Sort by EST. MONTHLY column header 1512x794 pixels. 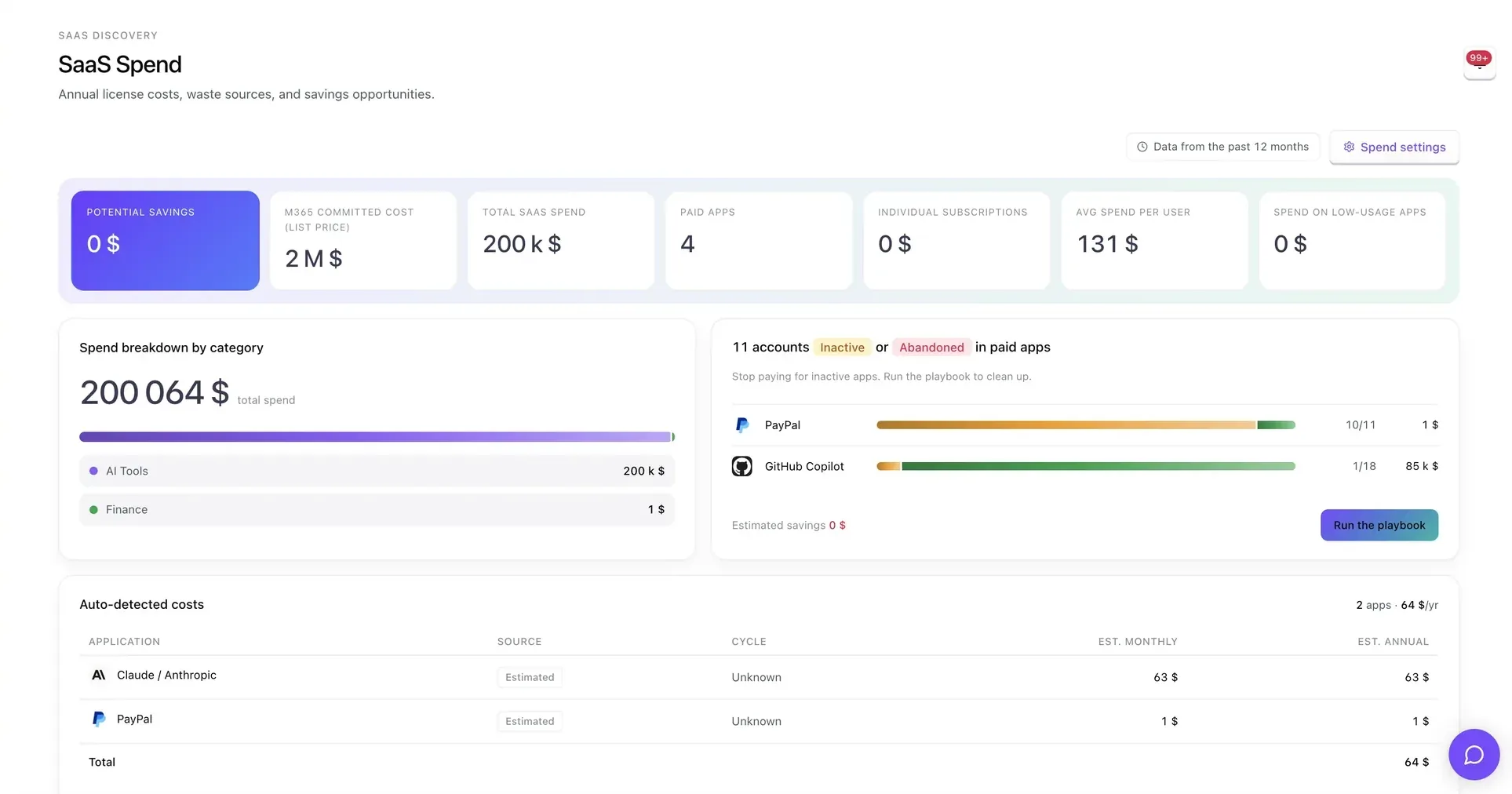tap(1138, 641)
